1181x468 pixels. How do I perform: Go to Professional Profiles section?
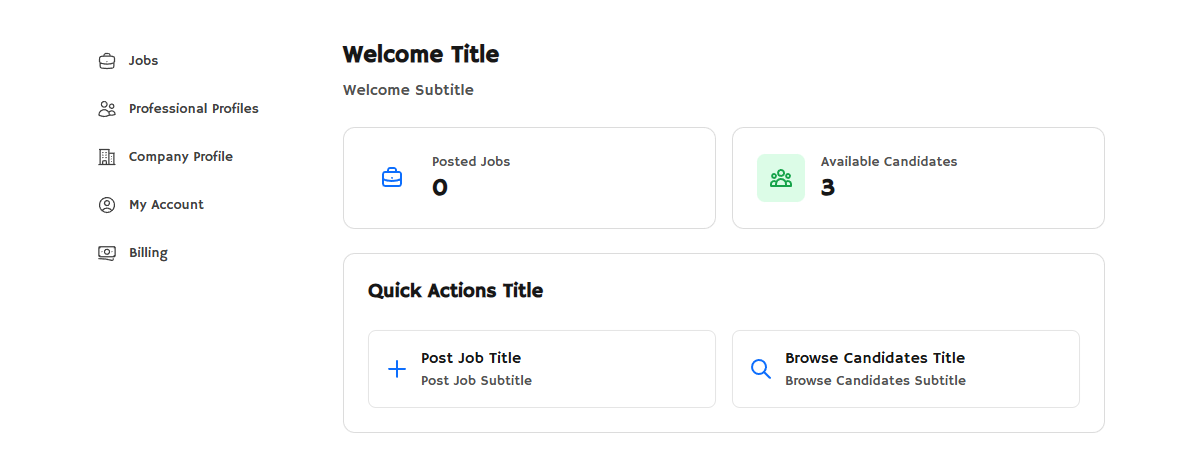coord(193,109)
